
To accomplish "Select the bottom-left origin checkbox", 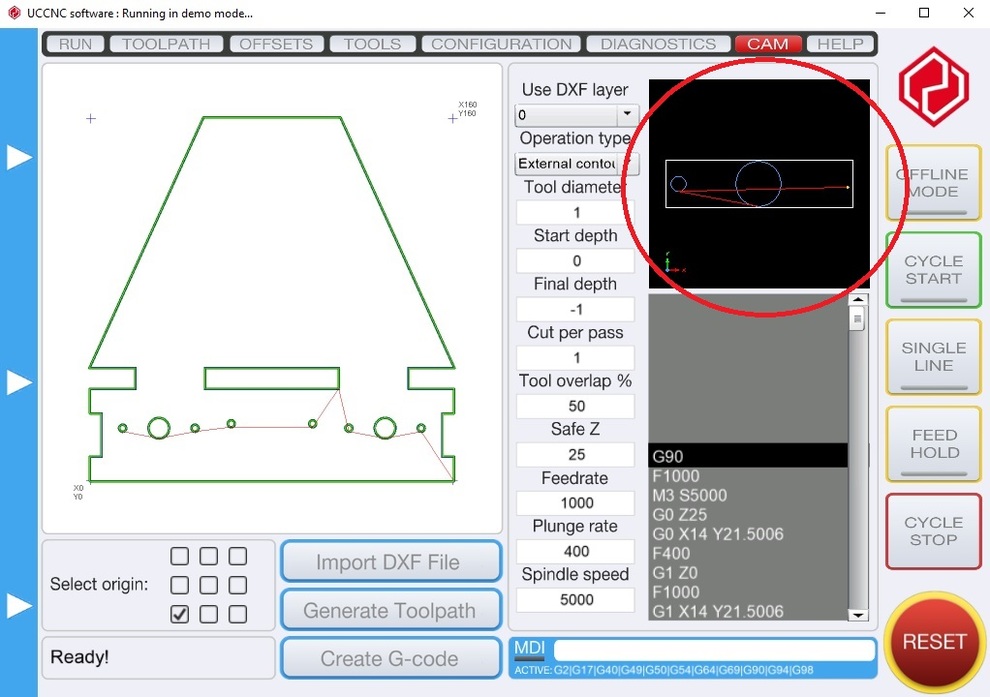I will click(x=179, y=614).
